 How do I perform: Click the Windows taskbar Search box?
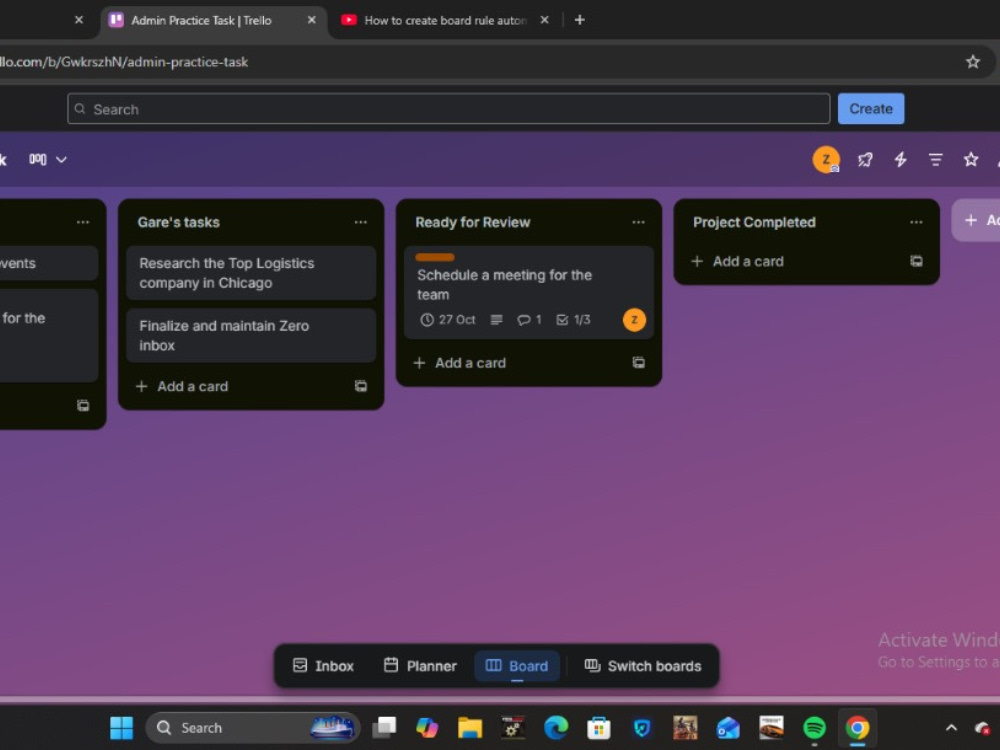click(253, 728)
